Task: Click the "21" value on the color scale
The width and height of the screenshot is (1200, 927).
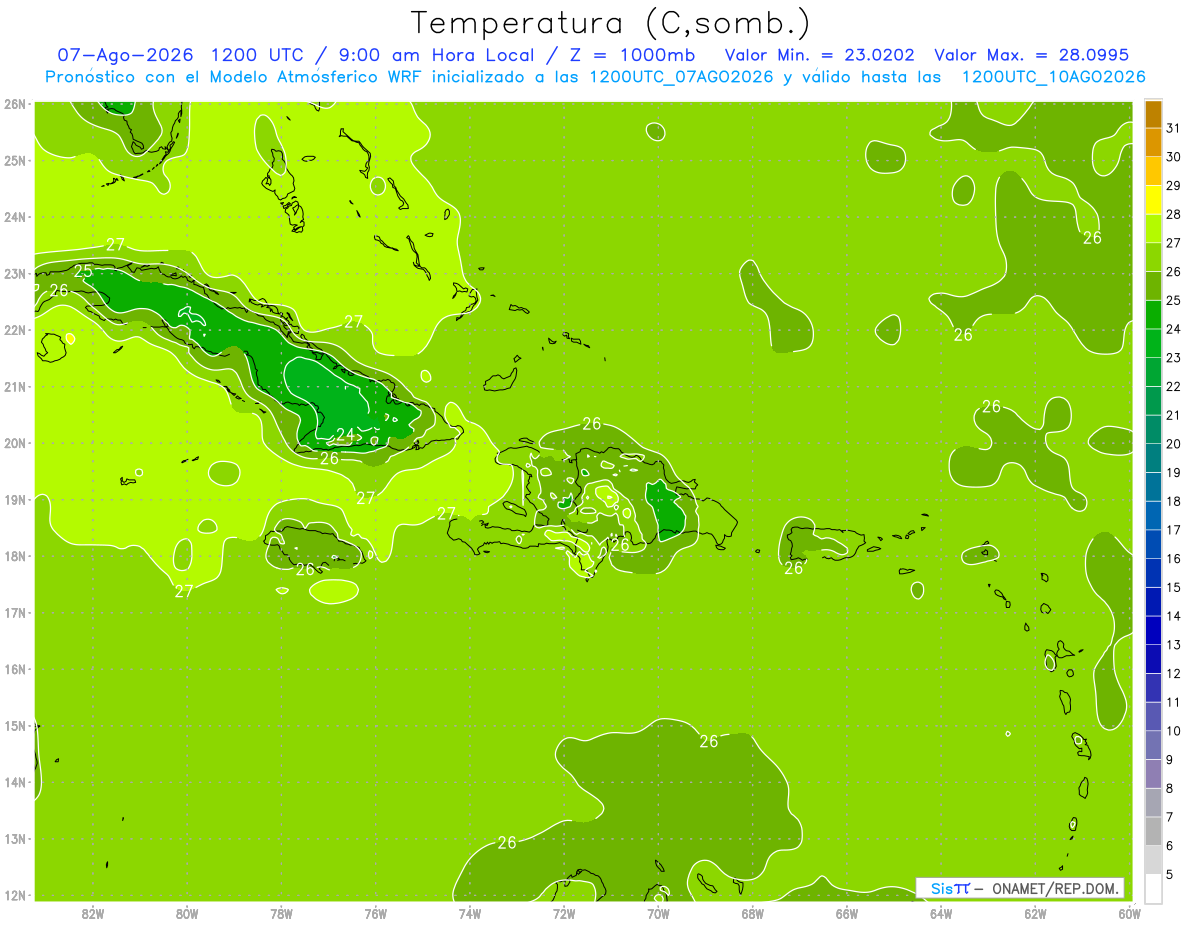Action: point(1173,415)
